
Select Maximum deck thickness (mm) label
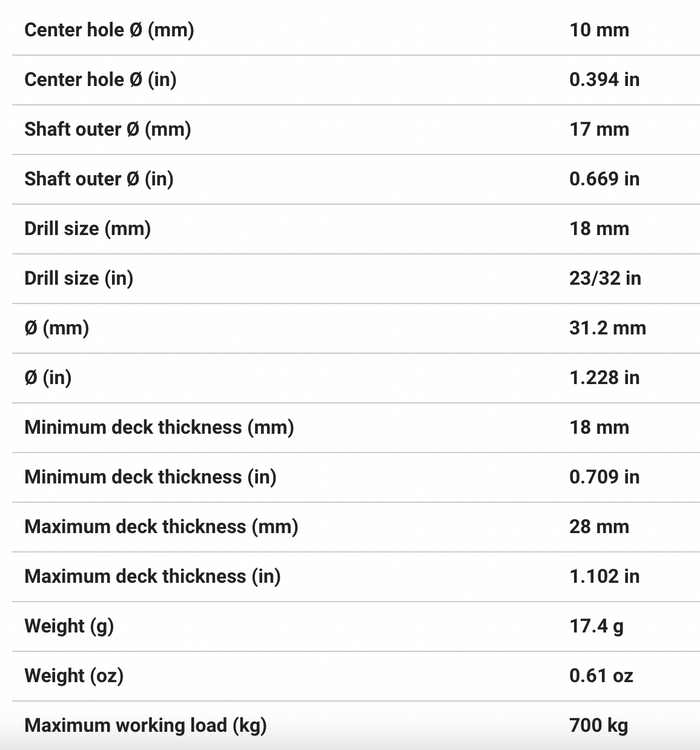point(161,527)
